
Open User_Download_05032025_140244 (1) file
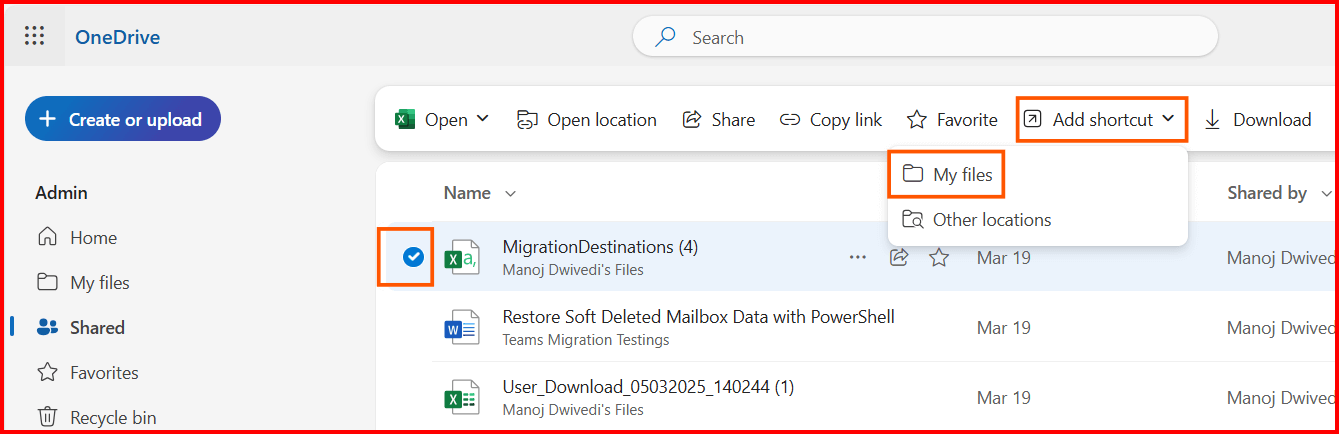pos(648,387)
